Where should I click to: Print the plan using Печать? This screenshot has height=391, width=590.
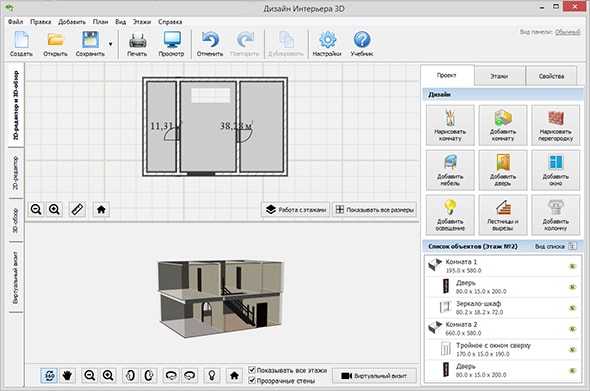click(137, 44)
